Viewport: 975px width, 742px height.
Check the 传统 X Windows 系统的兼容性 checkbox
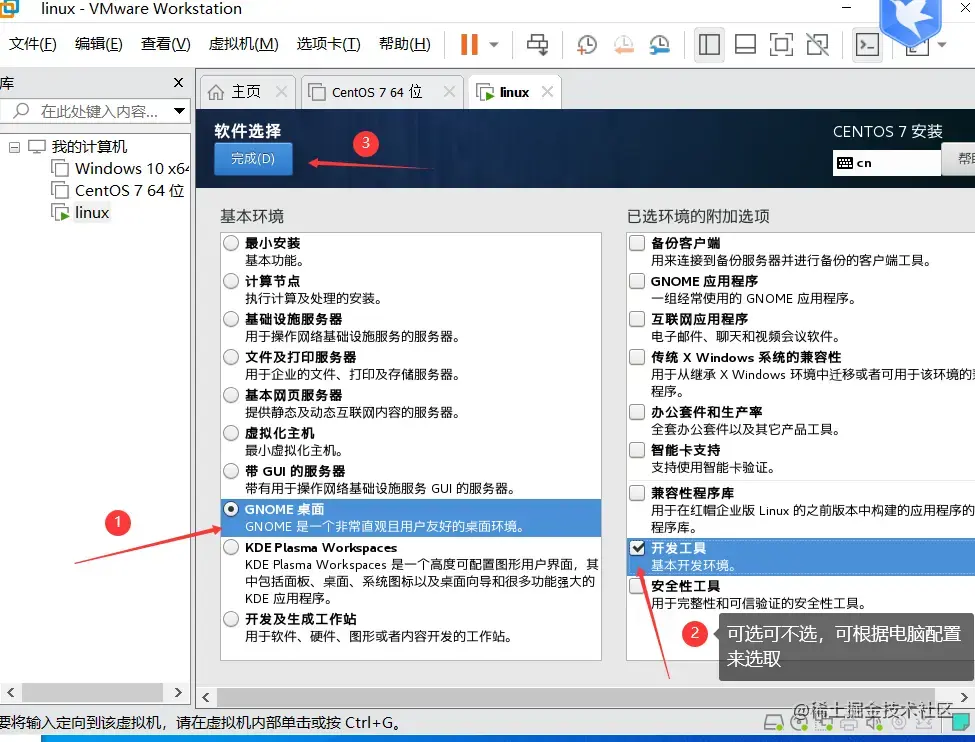(637, 357)
